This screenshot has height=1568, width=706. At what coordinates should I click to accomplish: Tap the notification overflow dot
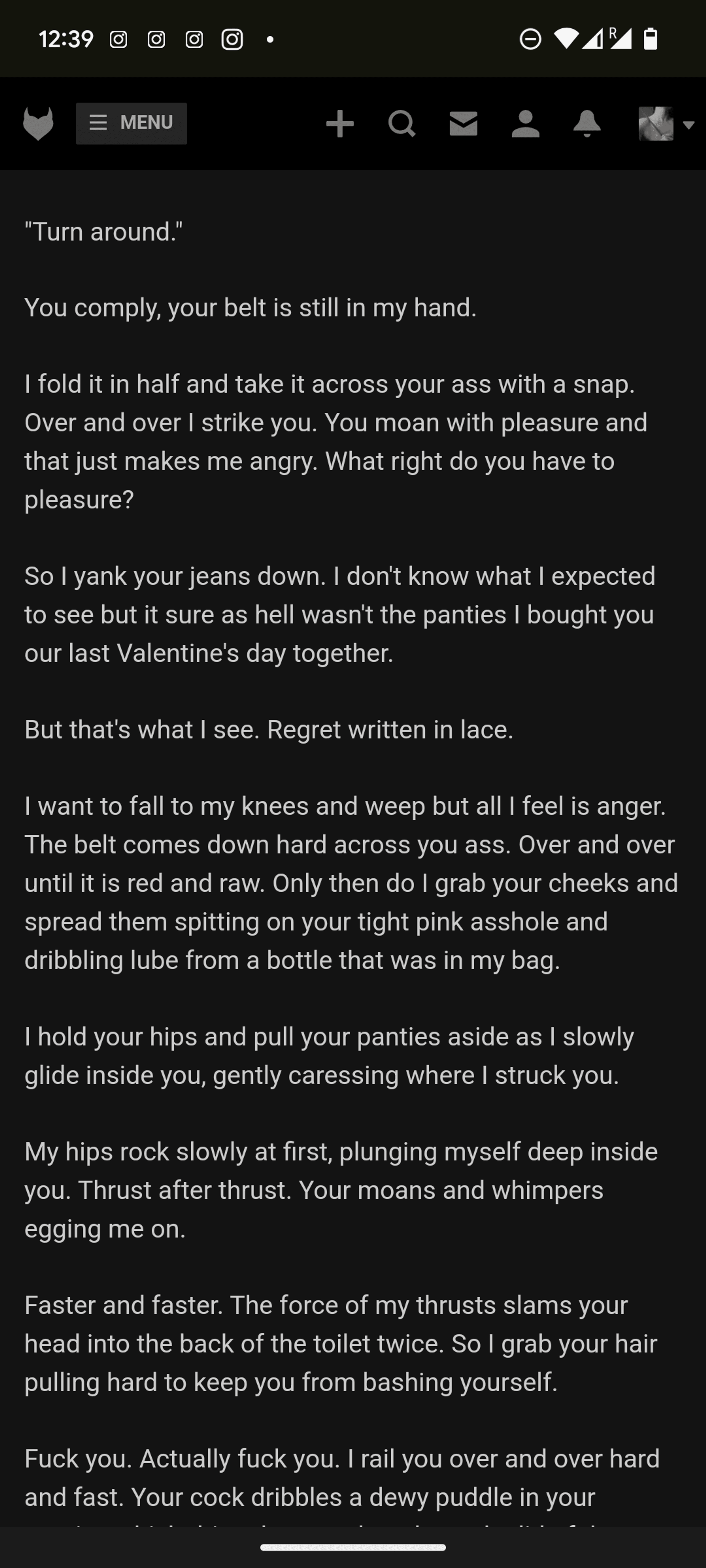(x=270, y=40)
